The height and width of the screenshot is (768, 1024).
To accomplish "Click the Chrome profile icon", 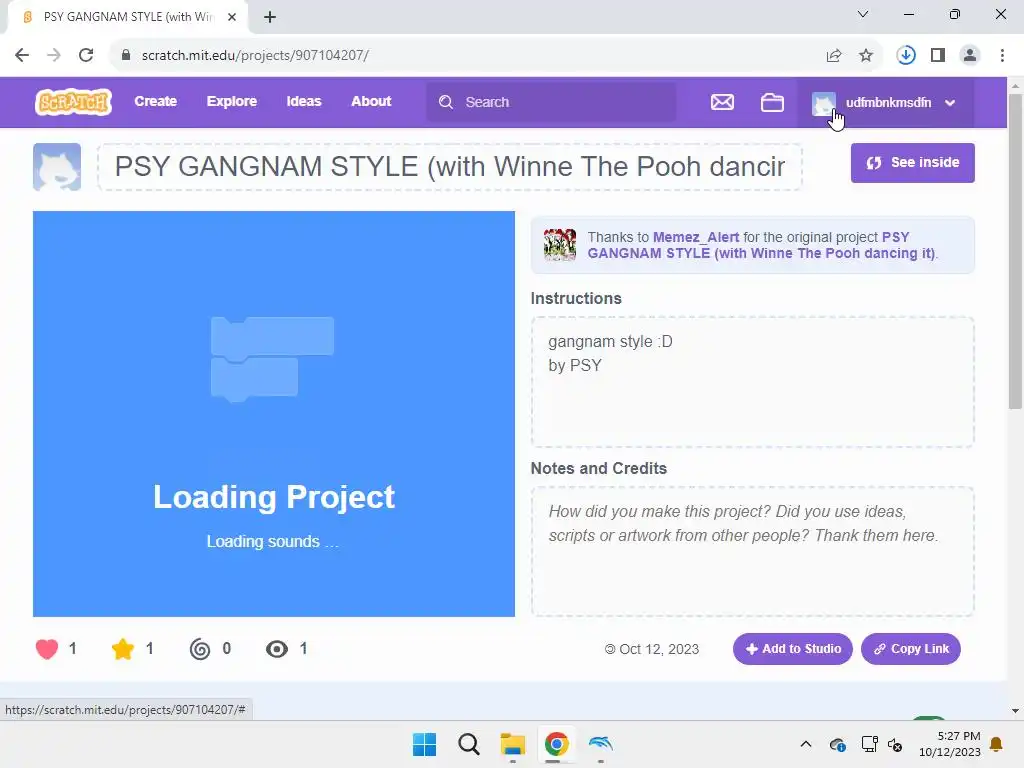I will coord(970,56).
